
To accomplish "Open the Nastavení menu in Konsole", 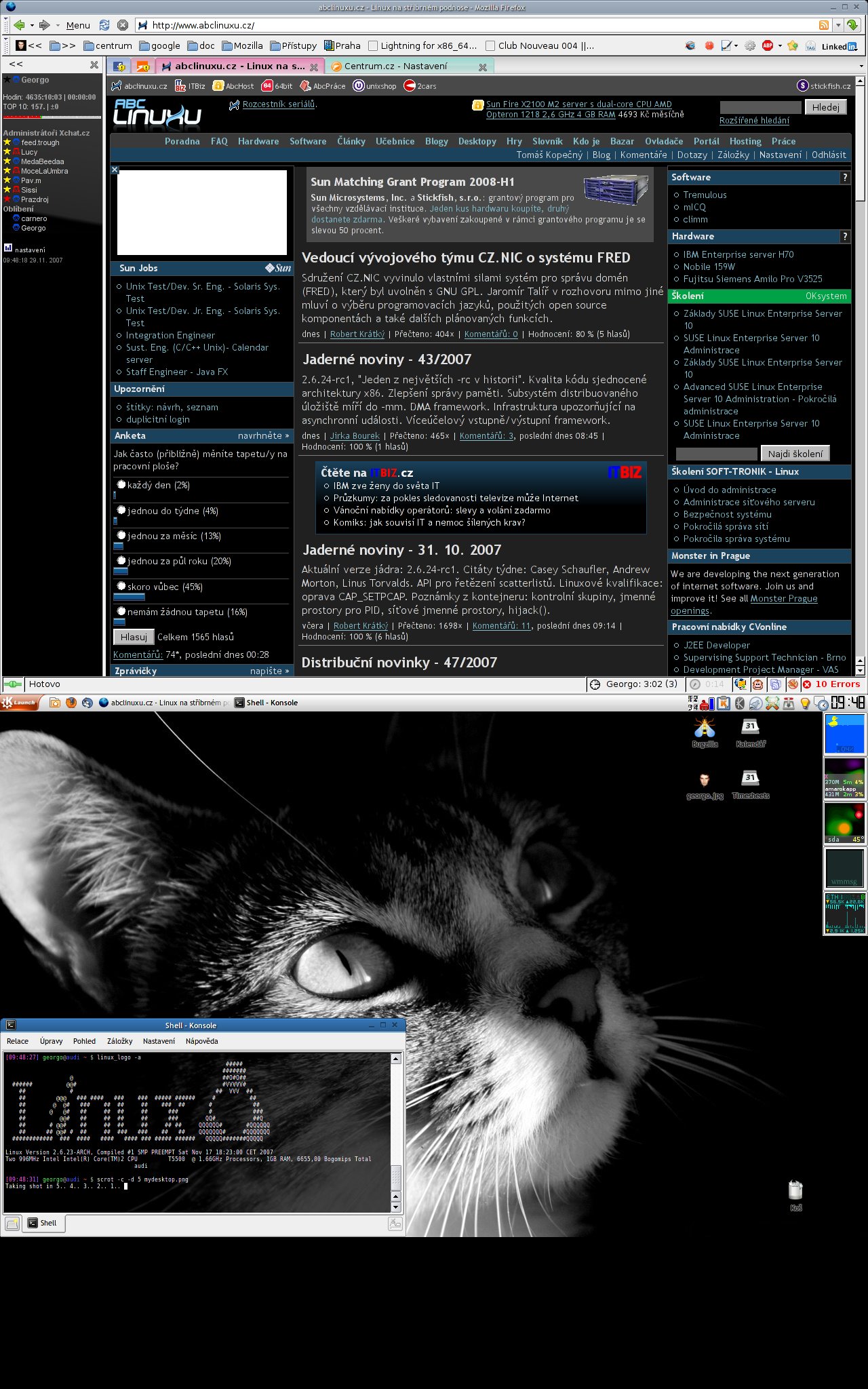I will (159, 1041).
